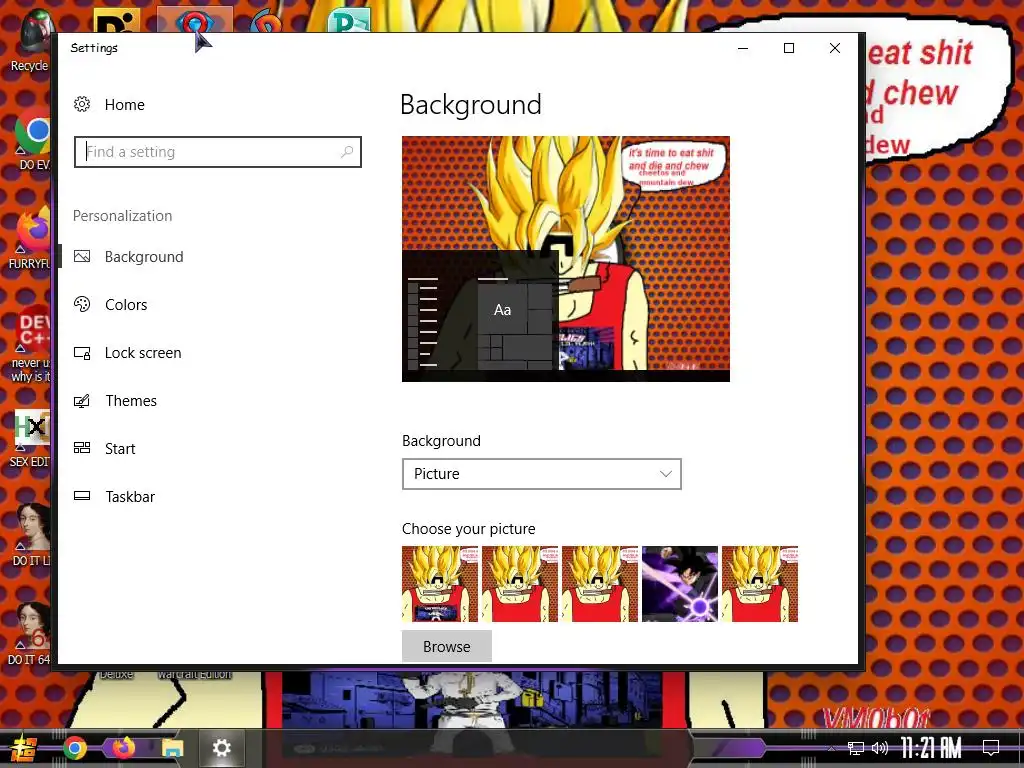
Task: Maximize the Settings window
Action: click(x=789, y=48)
